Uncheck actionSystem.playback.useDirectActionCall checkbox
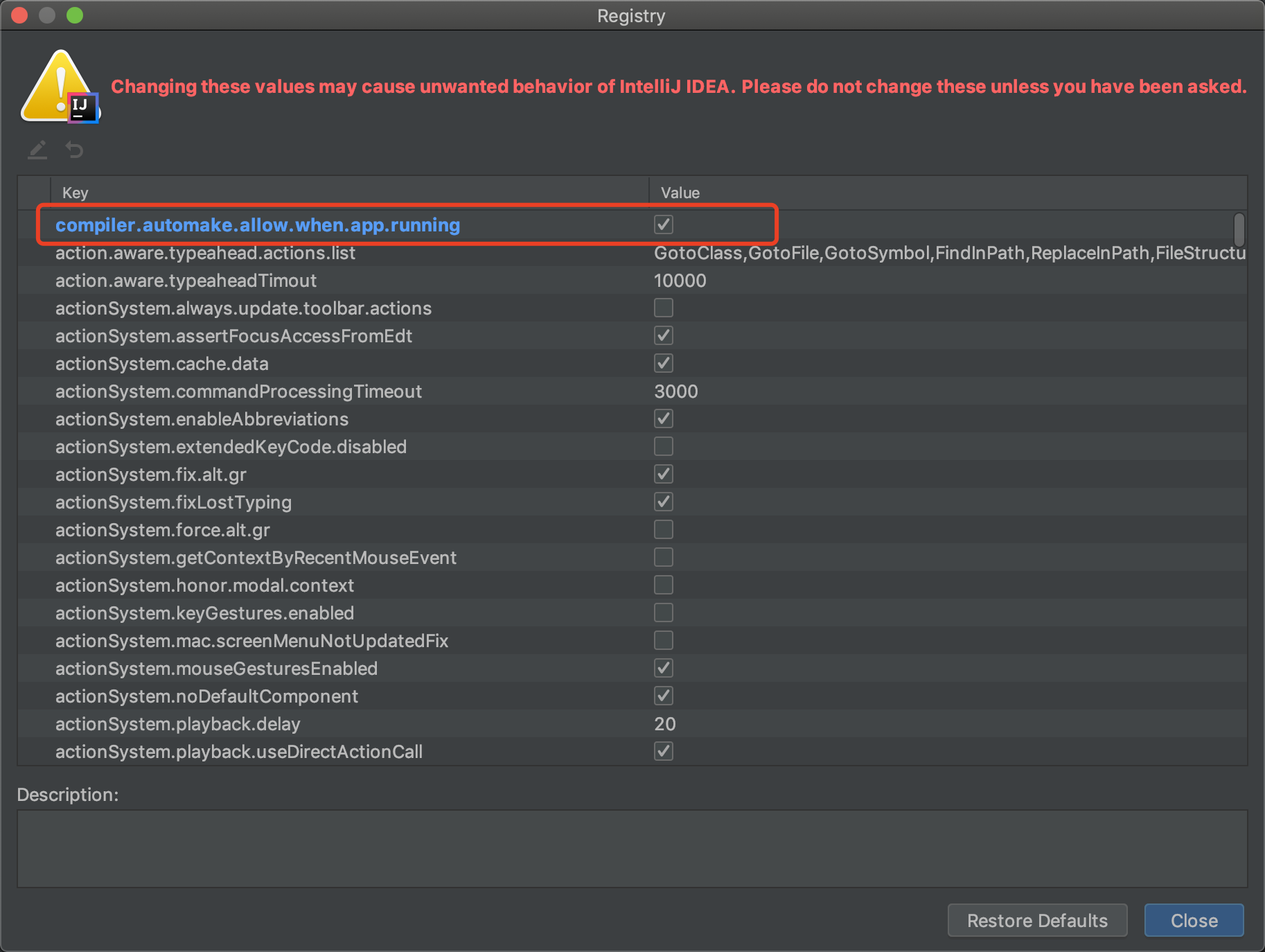The height and width of the screenshot is (952, 1265). coord(664,751)
